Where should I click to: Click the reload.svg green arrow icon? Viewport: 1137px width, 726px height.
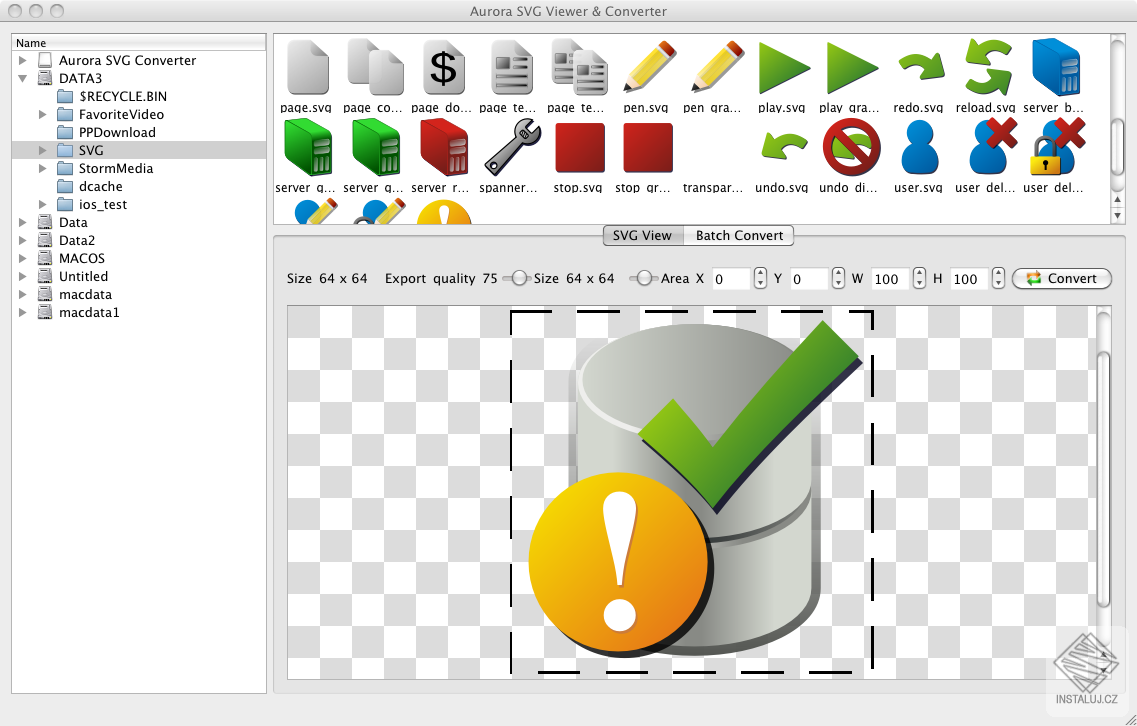(x=986, y=65)
